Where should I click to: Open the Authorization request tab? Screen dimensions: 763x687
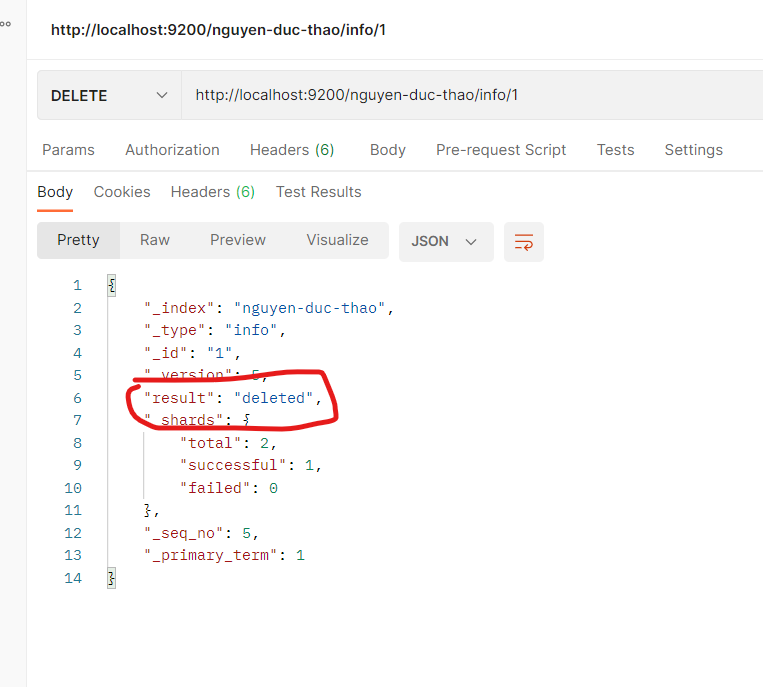(x=172, y=150)
